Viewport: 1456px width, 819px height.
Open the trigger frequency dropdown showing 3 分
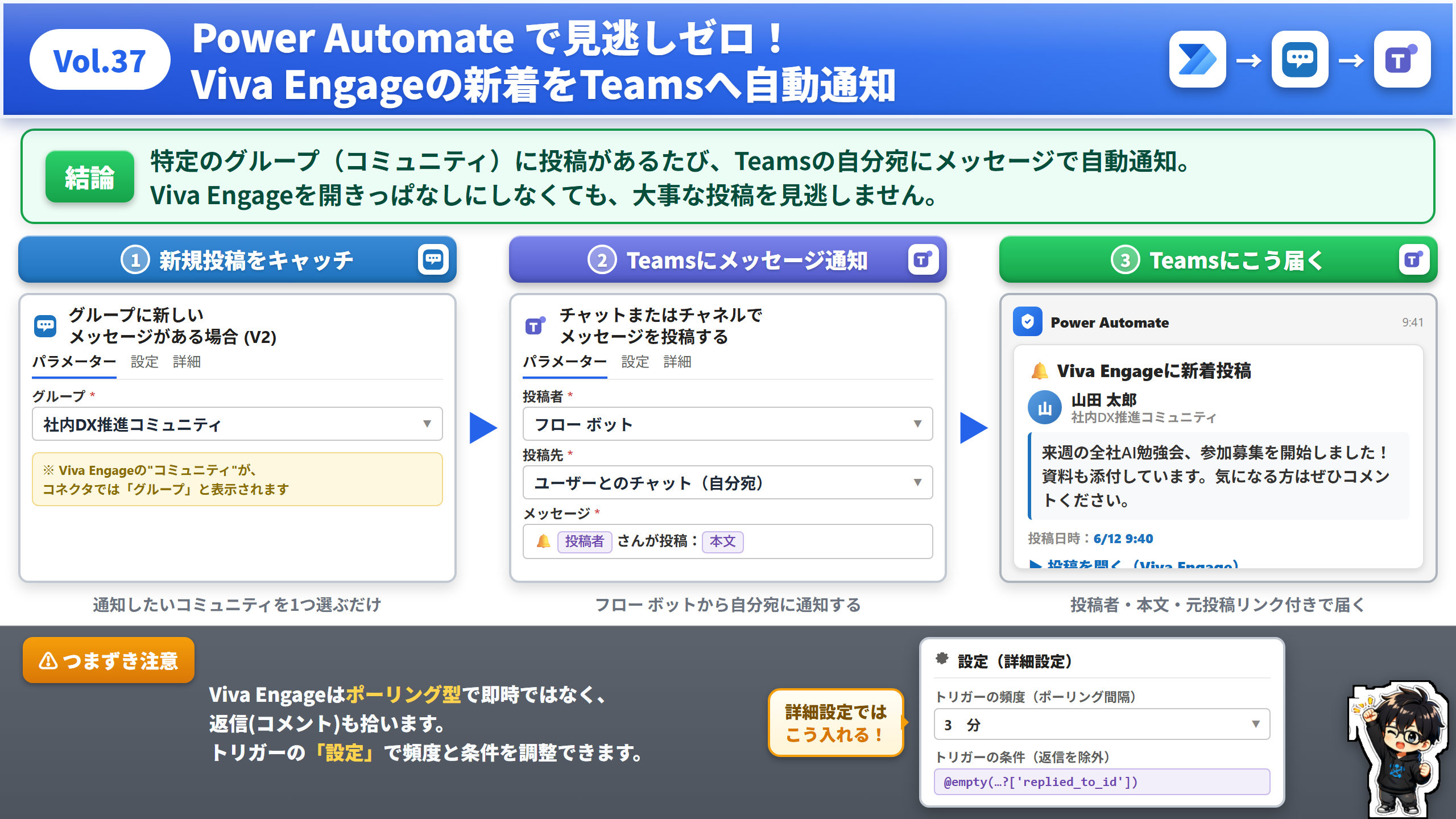[x=1102, y=724]
